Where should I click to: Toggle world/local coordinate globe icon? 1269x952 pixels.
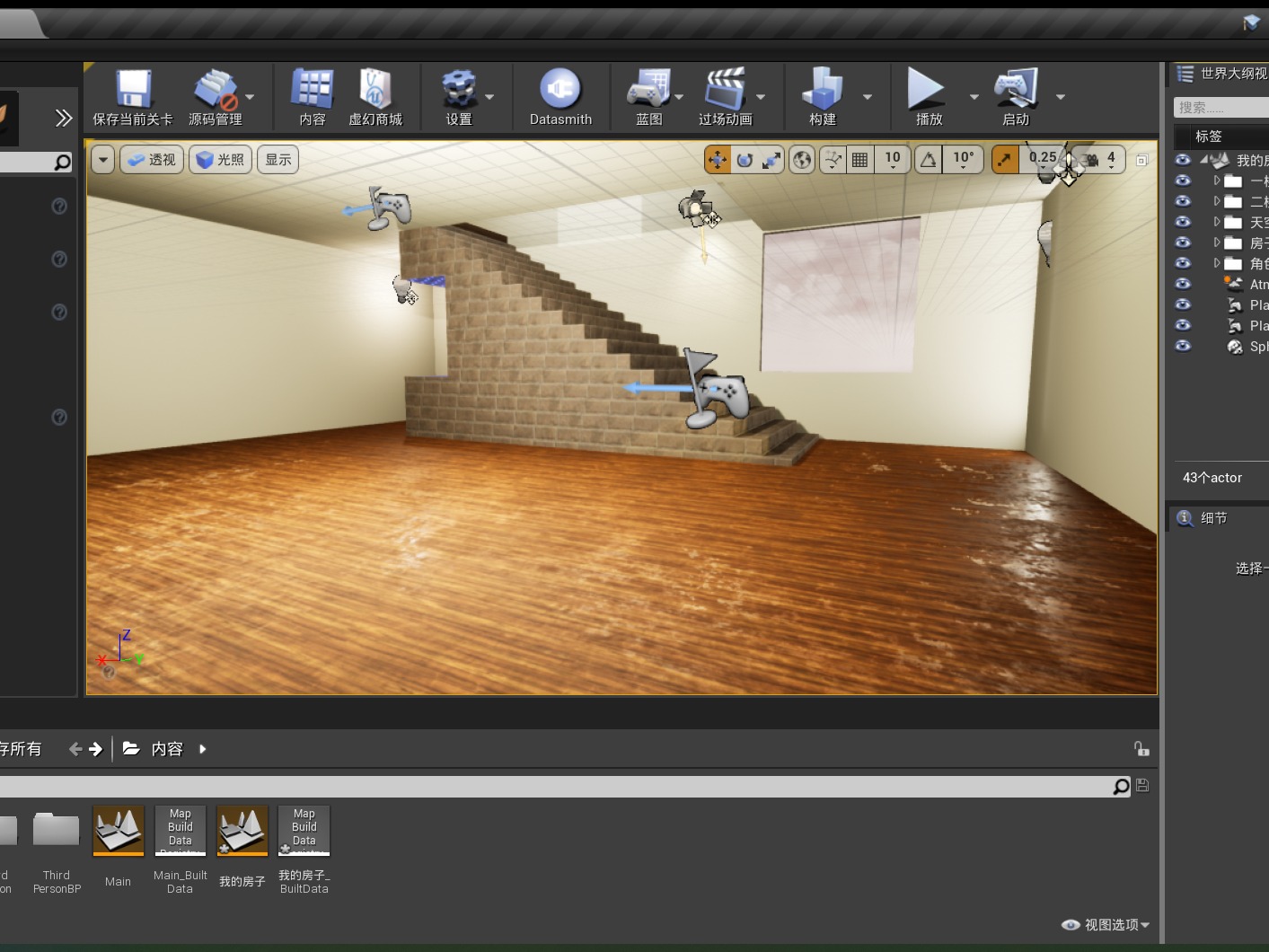[x=801, y=159]
